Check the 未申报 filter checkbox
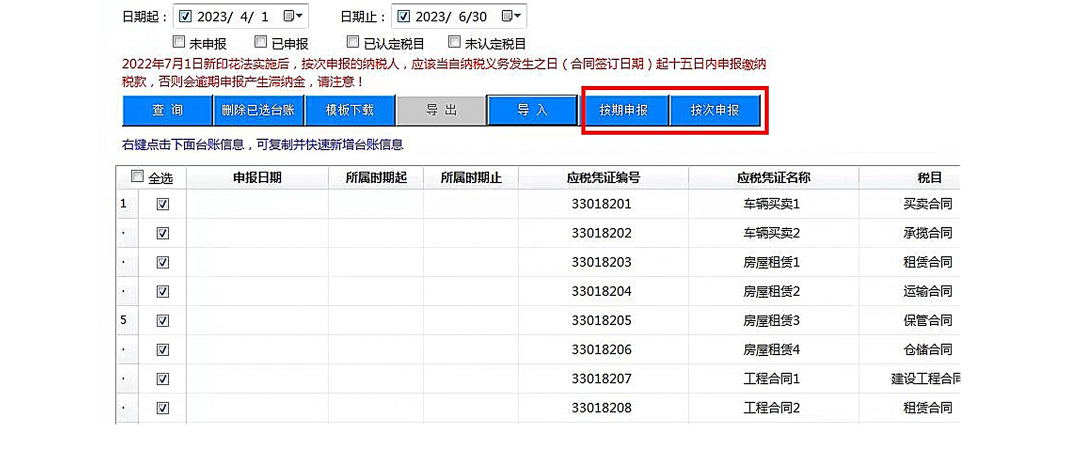 coord(179,43)
